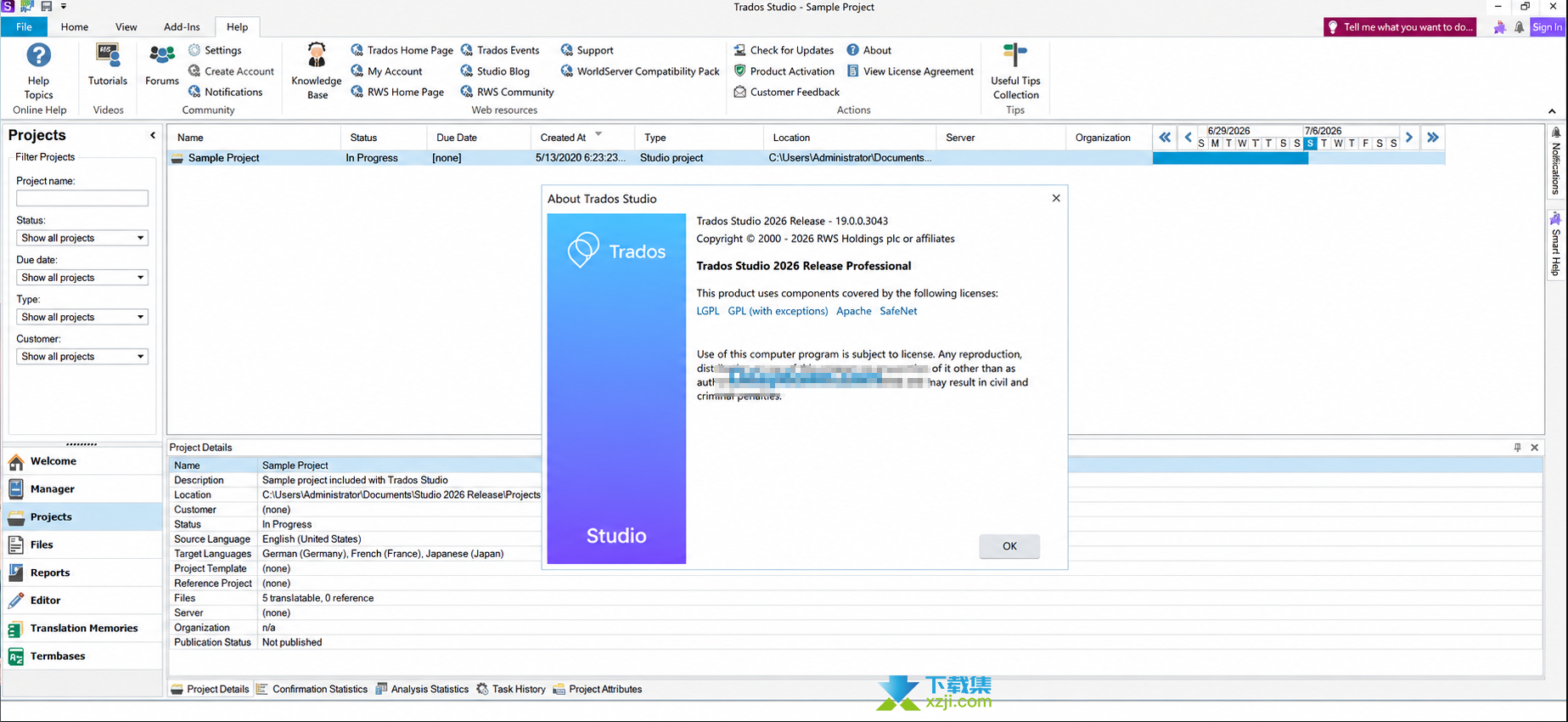Click the Tell me what you want box

(1400, 27)
